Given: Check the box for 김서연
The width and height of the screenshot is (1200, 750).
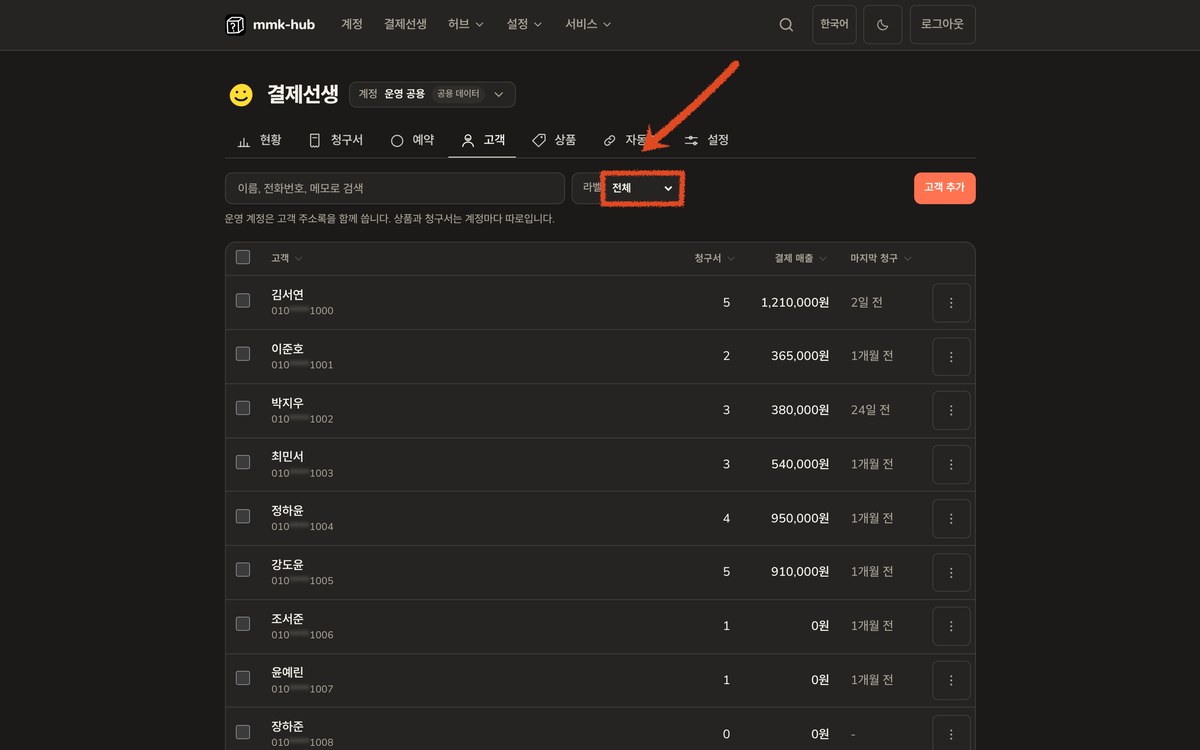Looking at the screenshot, I should tap(243, 300).
